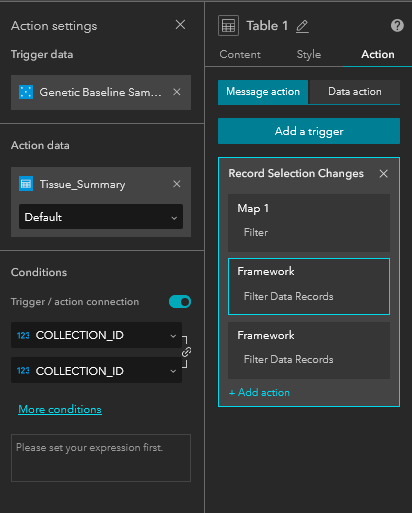The height and width of the screenshot is (513, 412).
Task: Click the Add a trigger button
Action: pyautogui.click(x=309, y=131)
